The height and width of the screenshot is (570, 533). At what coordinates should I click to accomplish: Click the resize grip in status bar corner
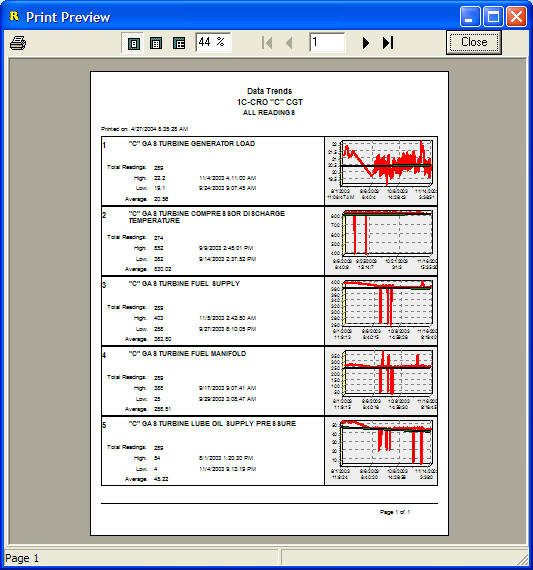(x=522, y=559)
